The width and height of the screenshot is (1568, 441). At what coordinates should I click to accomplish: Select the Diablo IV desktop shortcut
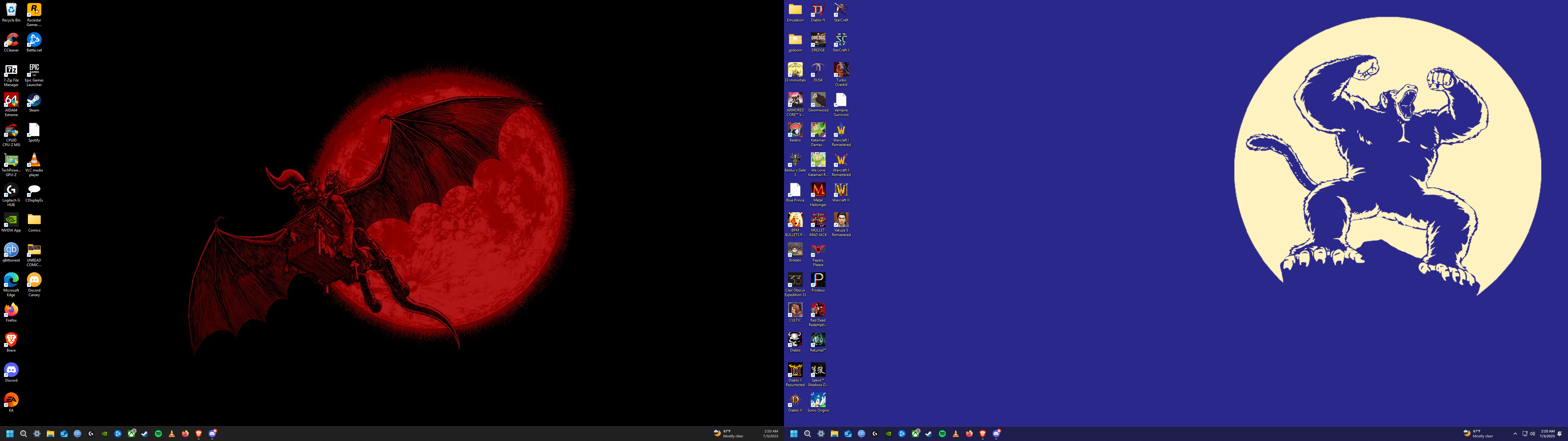pos(818,13)
